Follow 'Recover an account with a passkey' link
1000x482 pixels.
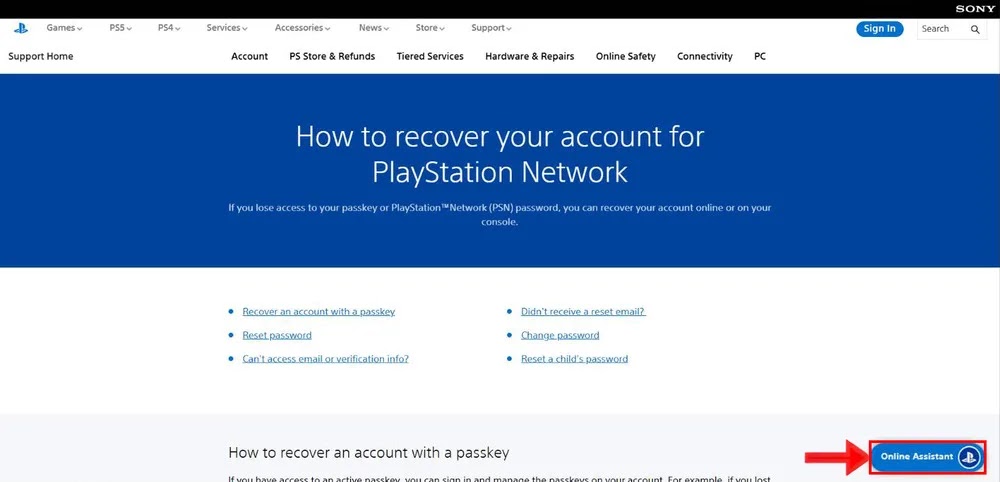click(318, 312)
